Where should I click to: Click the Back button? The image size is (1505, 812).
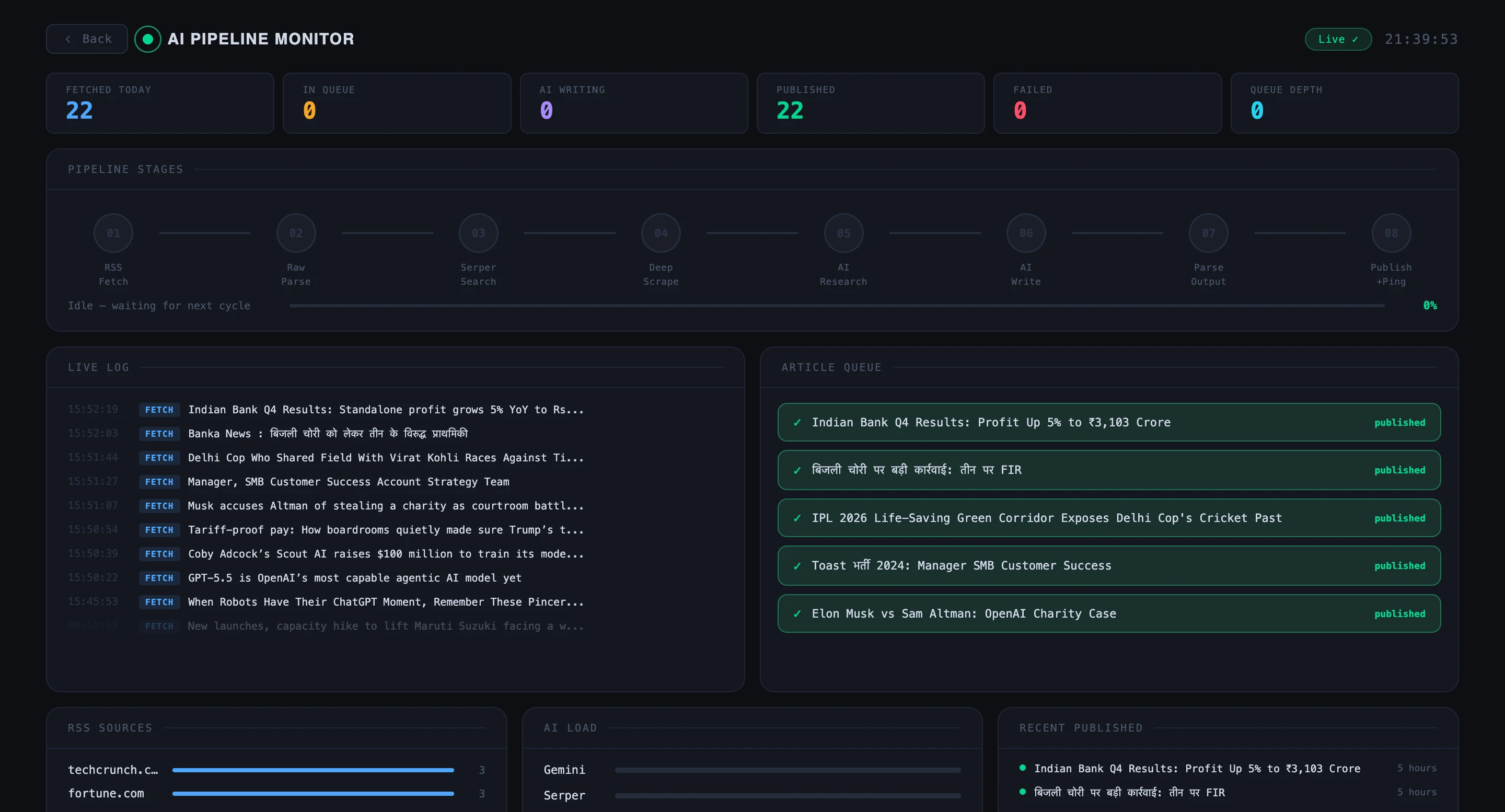pos(87,39)
